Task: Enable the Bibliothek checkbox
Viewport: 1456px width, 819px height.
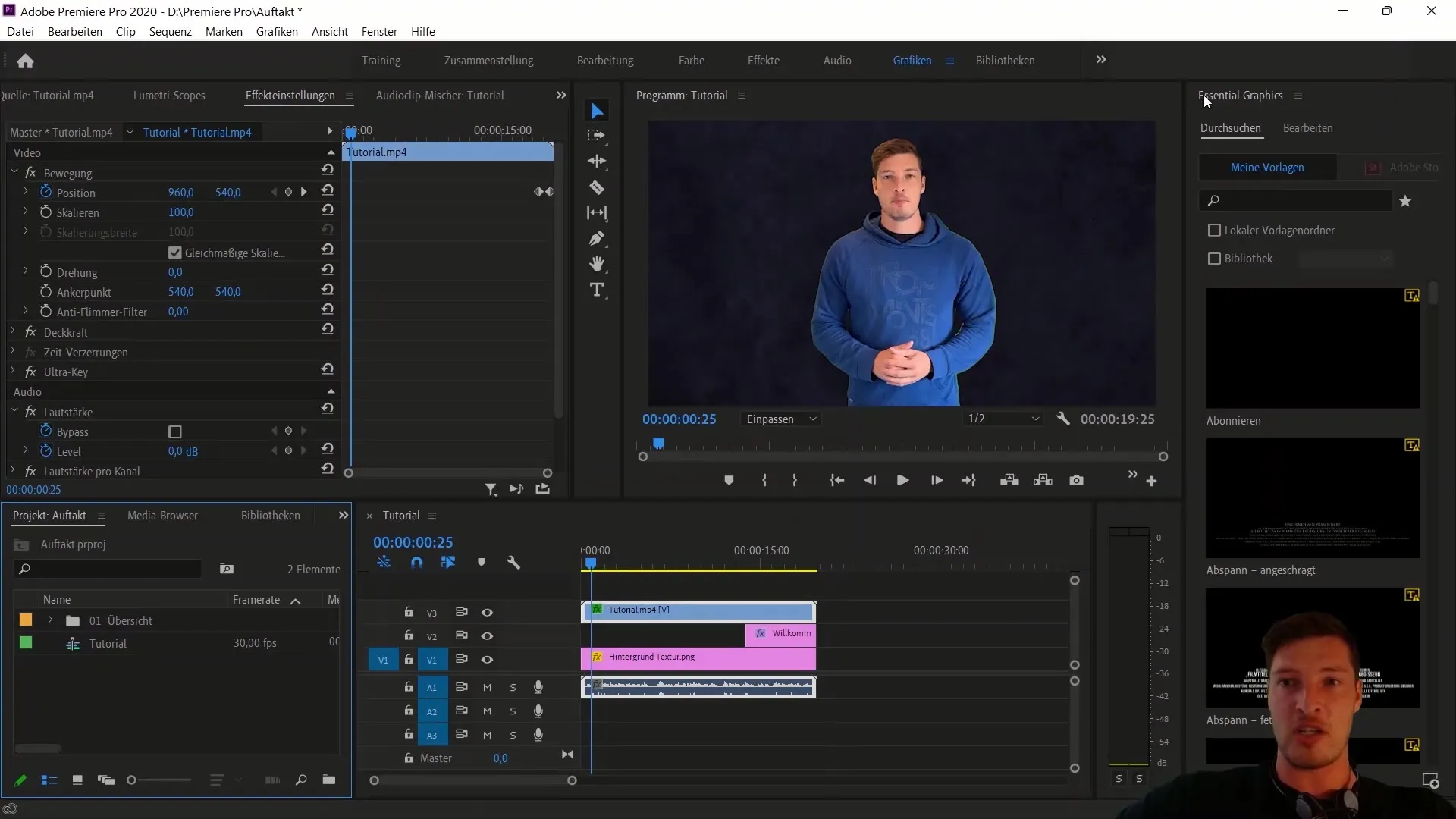Action: click(x=1214, y=259)
